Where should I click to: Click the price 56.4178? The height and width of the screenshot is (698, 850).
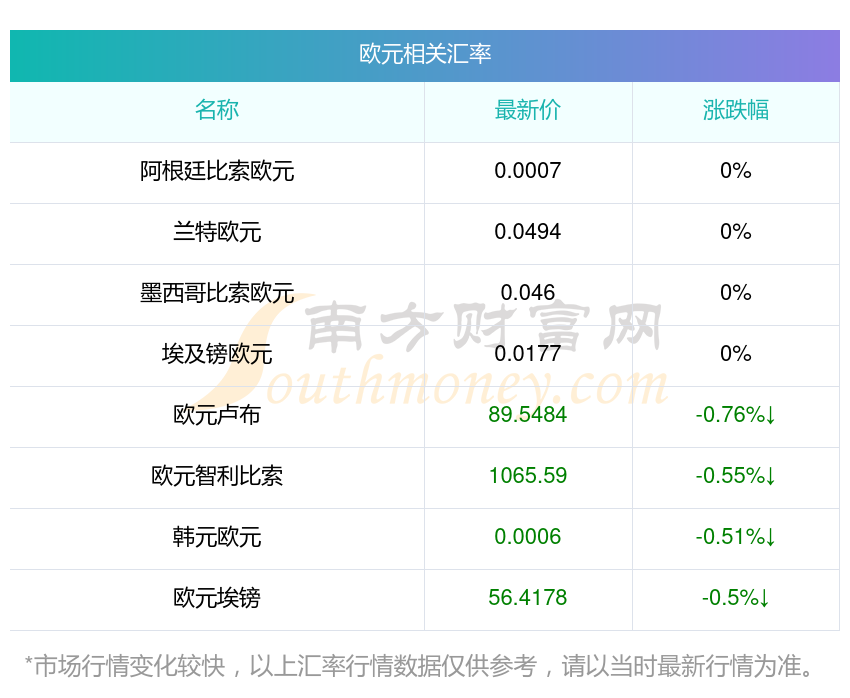point(527,598)
